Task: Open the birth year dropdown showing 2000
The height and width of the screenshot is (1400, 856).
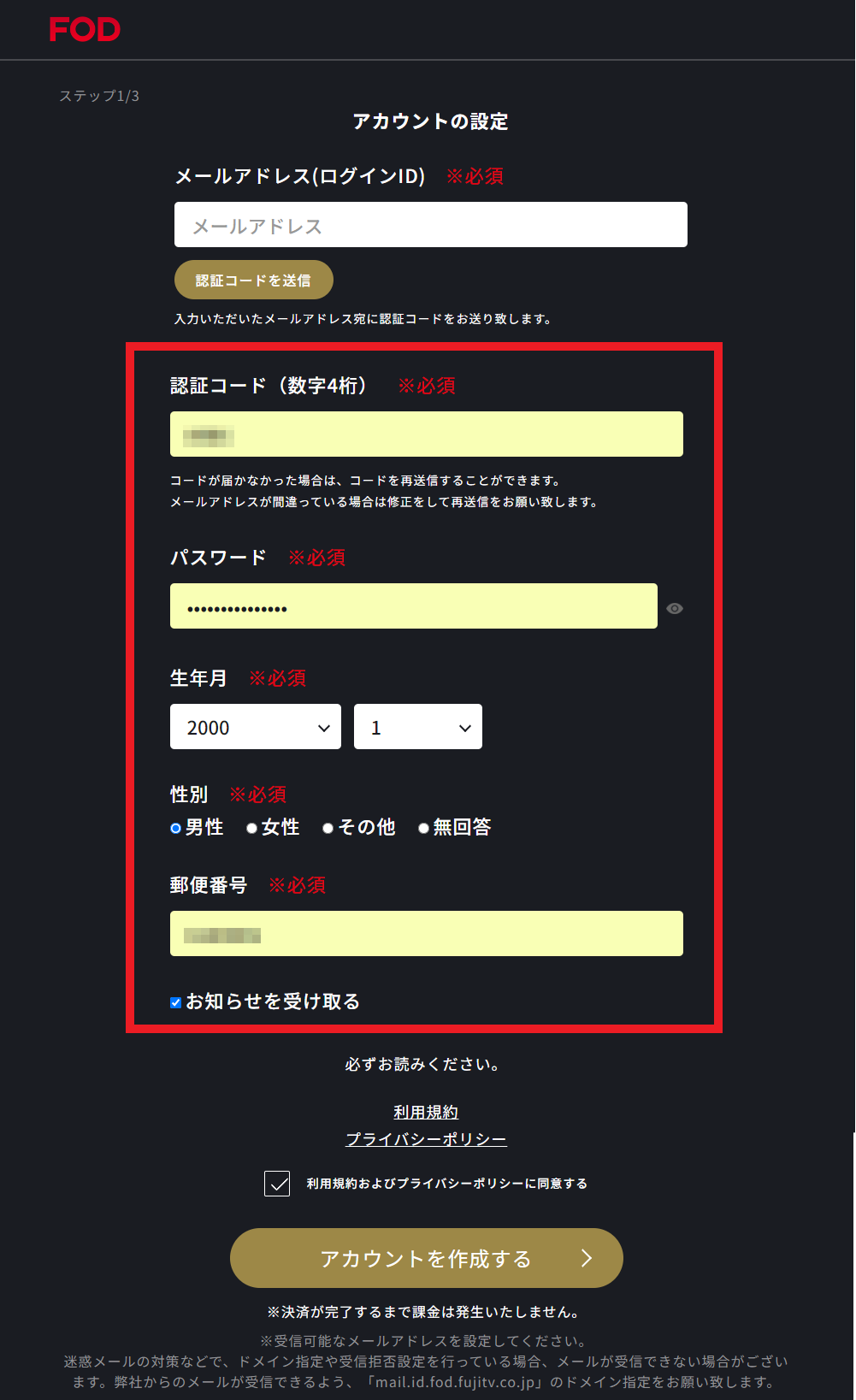Action: pos(256,727)
